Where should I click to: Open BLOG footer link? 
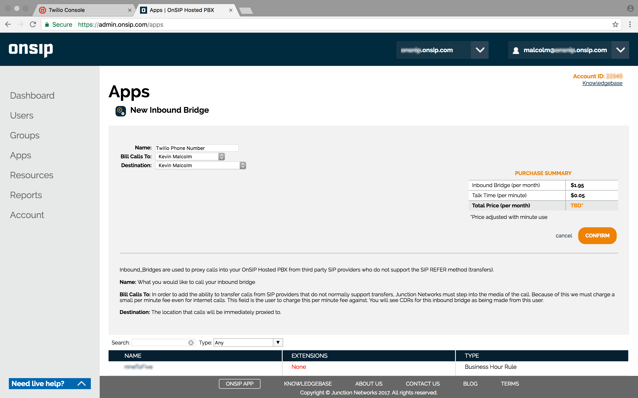470,384
